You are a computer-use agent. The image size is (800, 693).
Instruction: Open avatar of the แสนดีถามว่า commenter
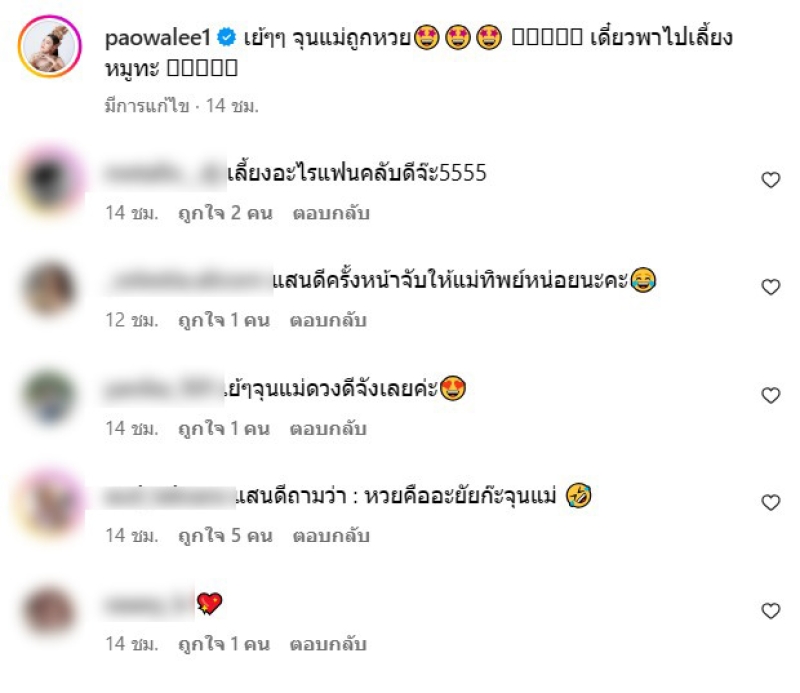coord(49,503)
